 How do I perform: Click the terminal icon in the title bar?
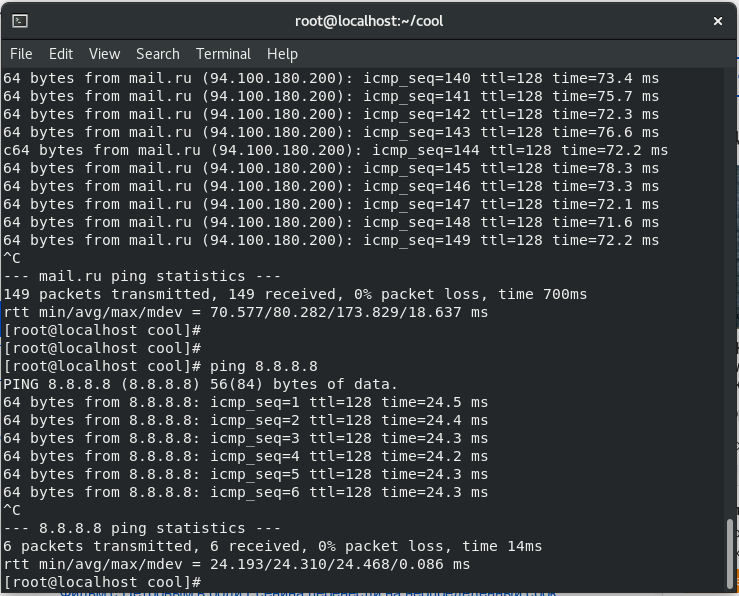pos(20,21)
